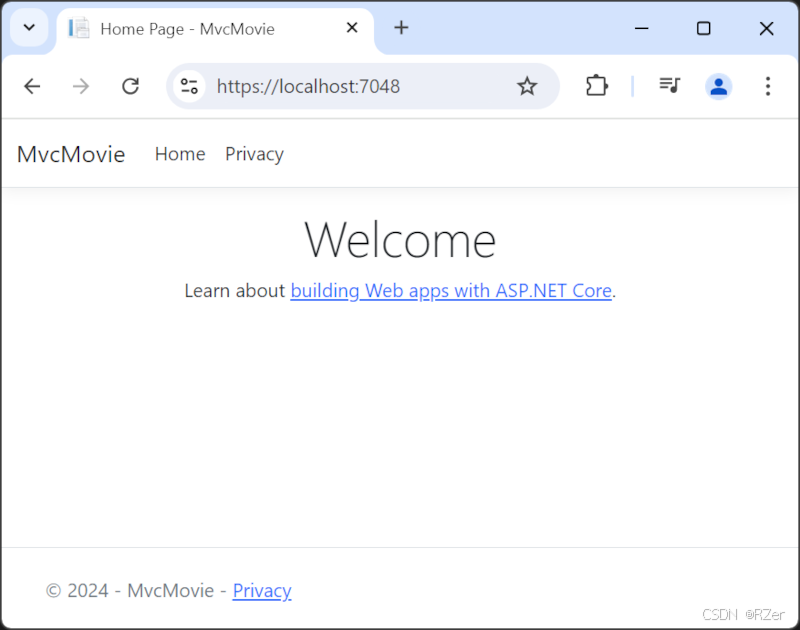
Task: Minimize the browser window
Action: pos(641,29)
